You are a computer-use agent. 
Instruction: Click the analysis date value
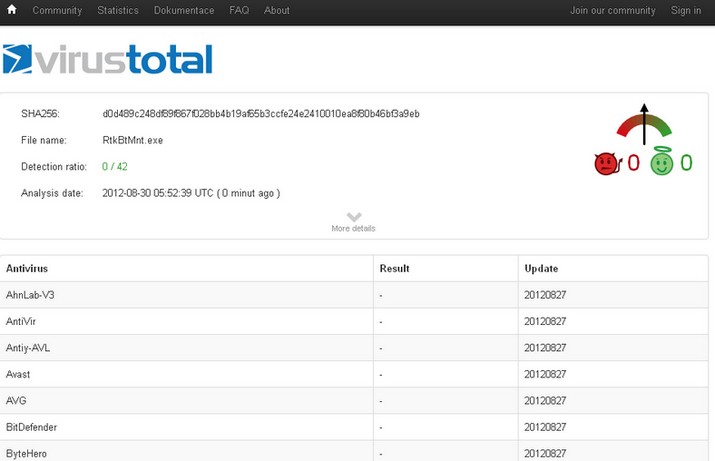(191, 193)
